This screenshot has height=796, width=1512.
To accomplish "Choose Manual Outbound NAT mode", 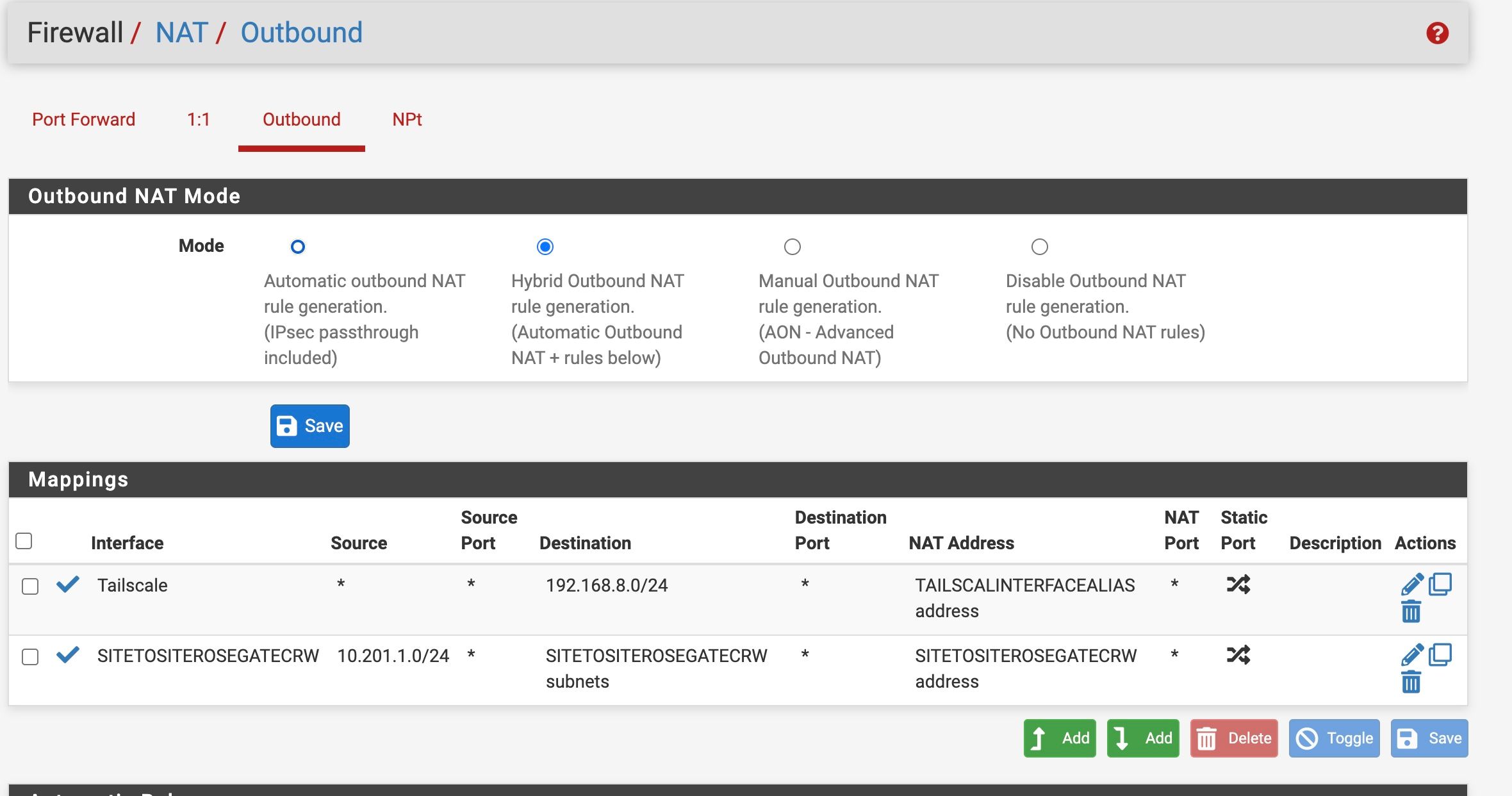I will tap(793, 247).
